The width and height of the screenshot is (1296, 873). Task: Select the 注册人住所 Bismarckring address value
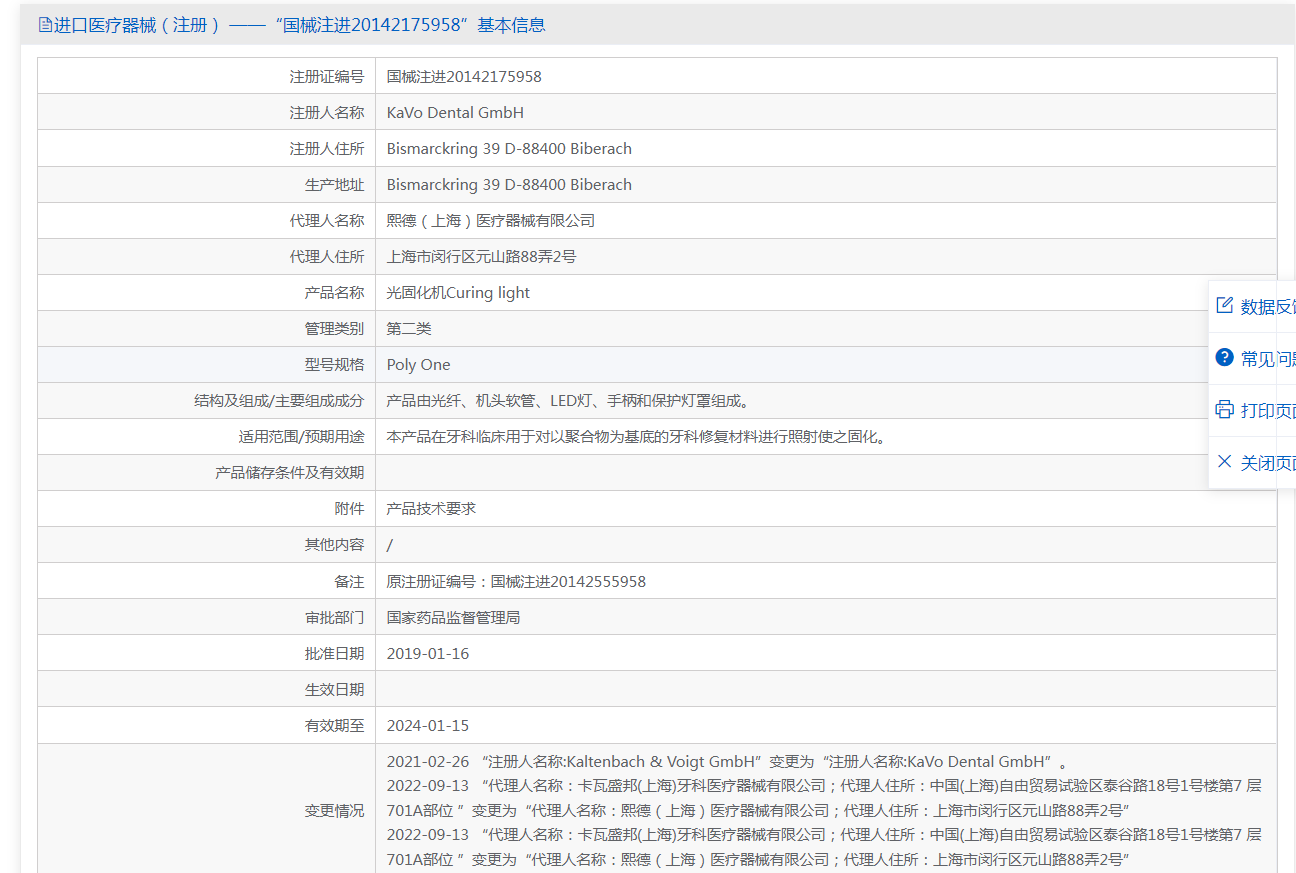509,148
